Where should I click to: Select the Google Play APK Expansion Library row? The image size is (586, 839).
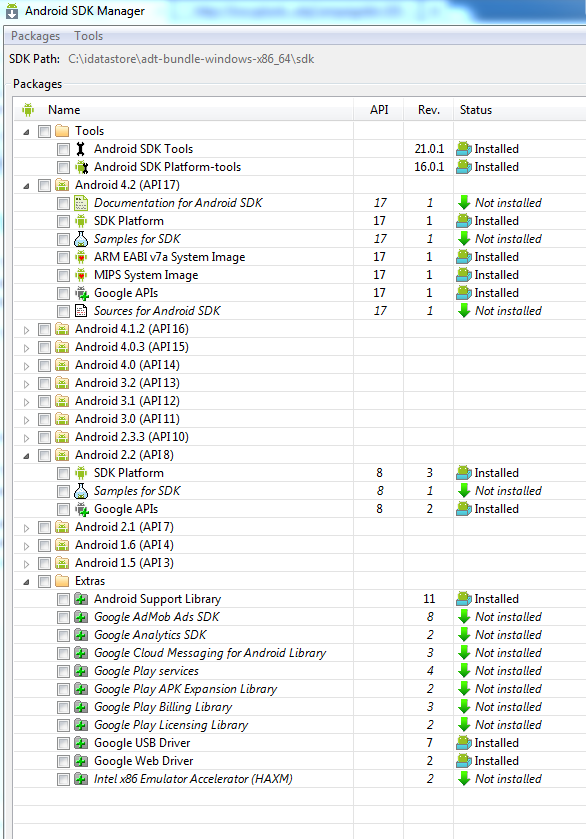[300, 689]
